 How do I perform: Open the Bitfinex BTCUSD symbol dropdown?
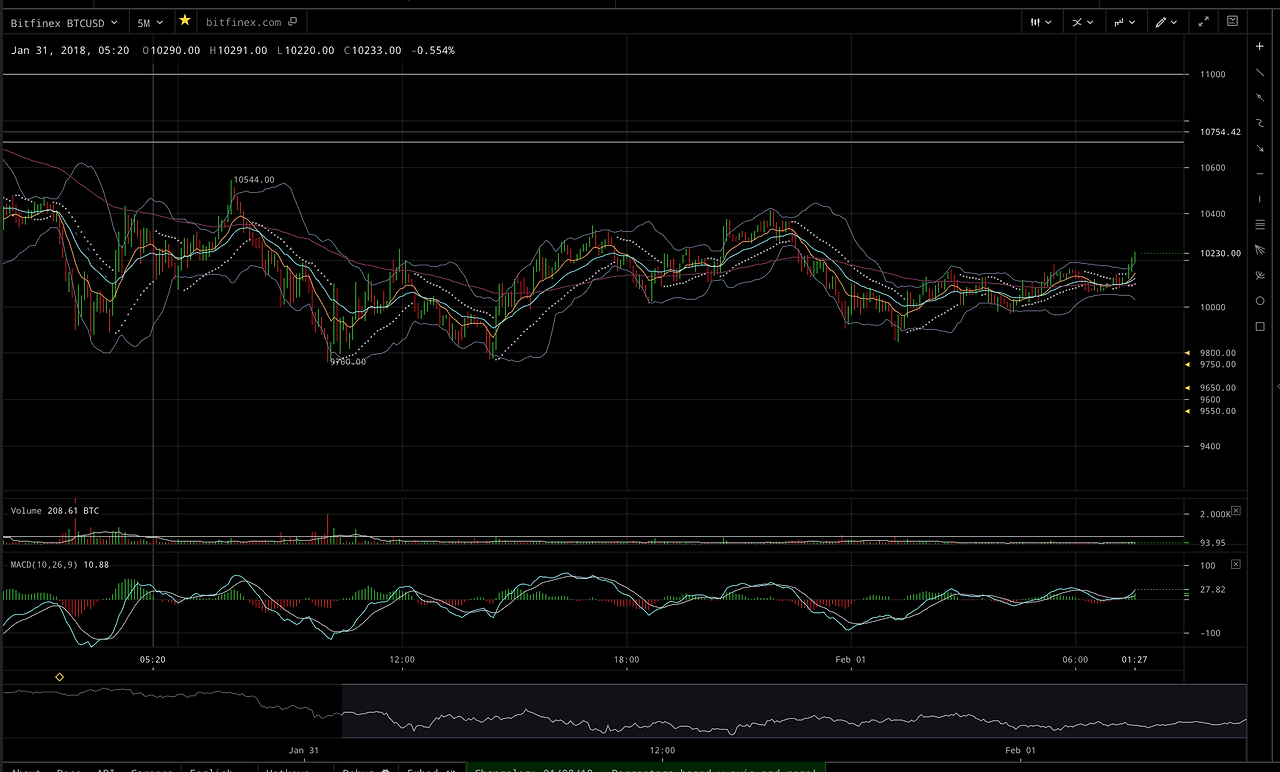(64, 22)
